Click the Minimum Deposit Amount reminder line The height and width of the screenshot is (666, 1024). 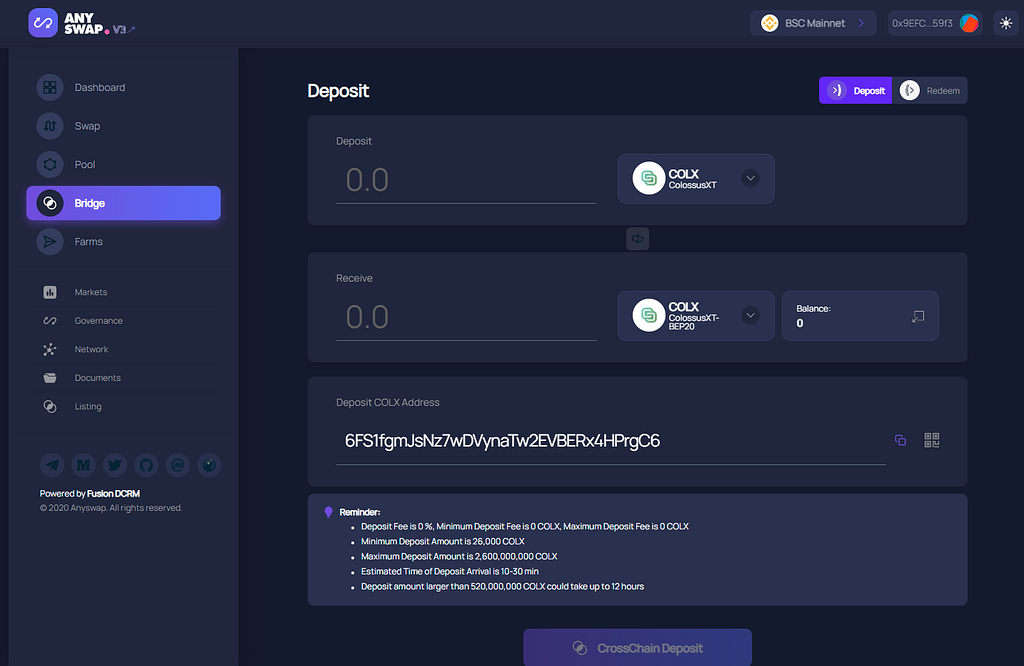[443, 541]
